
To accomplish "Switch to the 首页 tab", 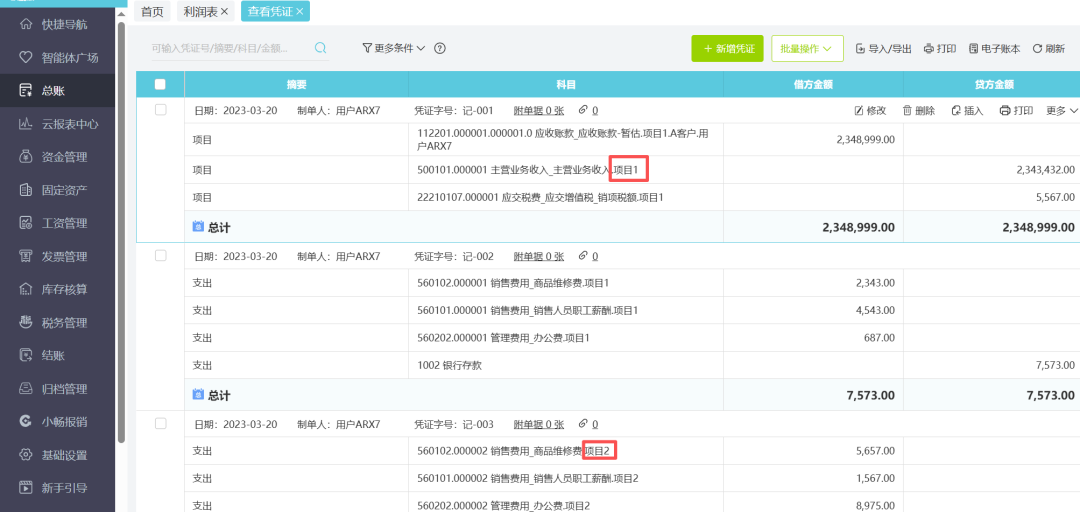I will coord(152,11).
